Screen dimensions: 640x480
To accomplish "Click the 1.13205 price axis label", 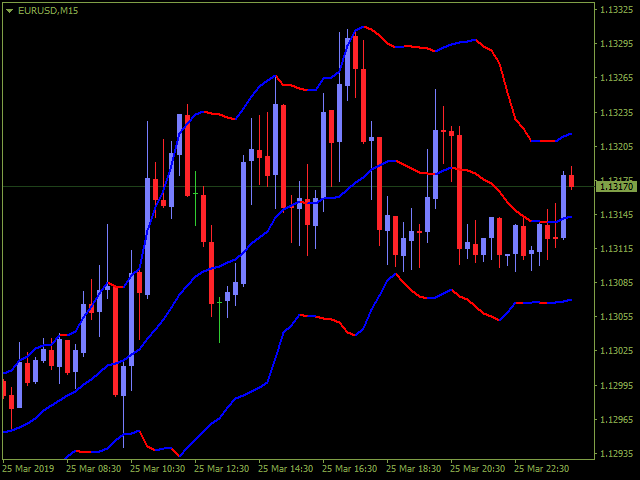I will (x=616, y=146).
